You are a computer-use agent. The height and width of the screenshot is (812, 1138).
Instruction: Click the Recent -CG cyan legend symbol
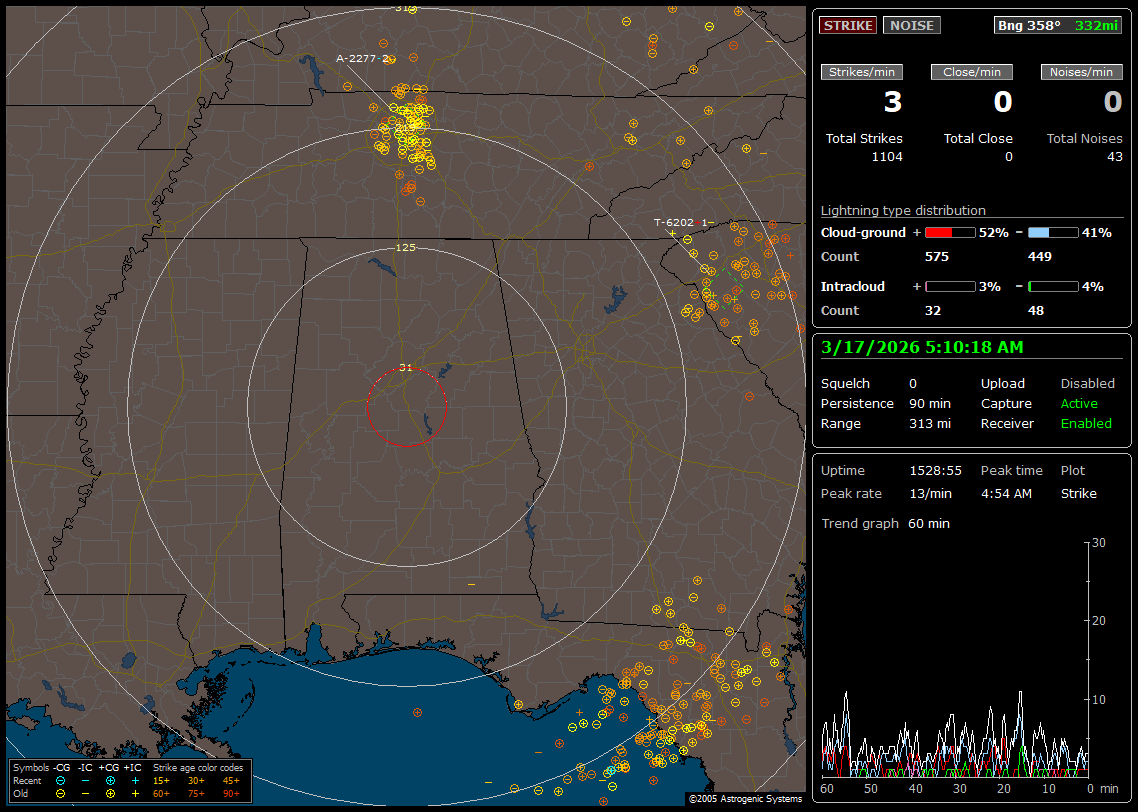(60, 780)
